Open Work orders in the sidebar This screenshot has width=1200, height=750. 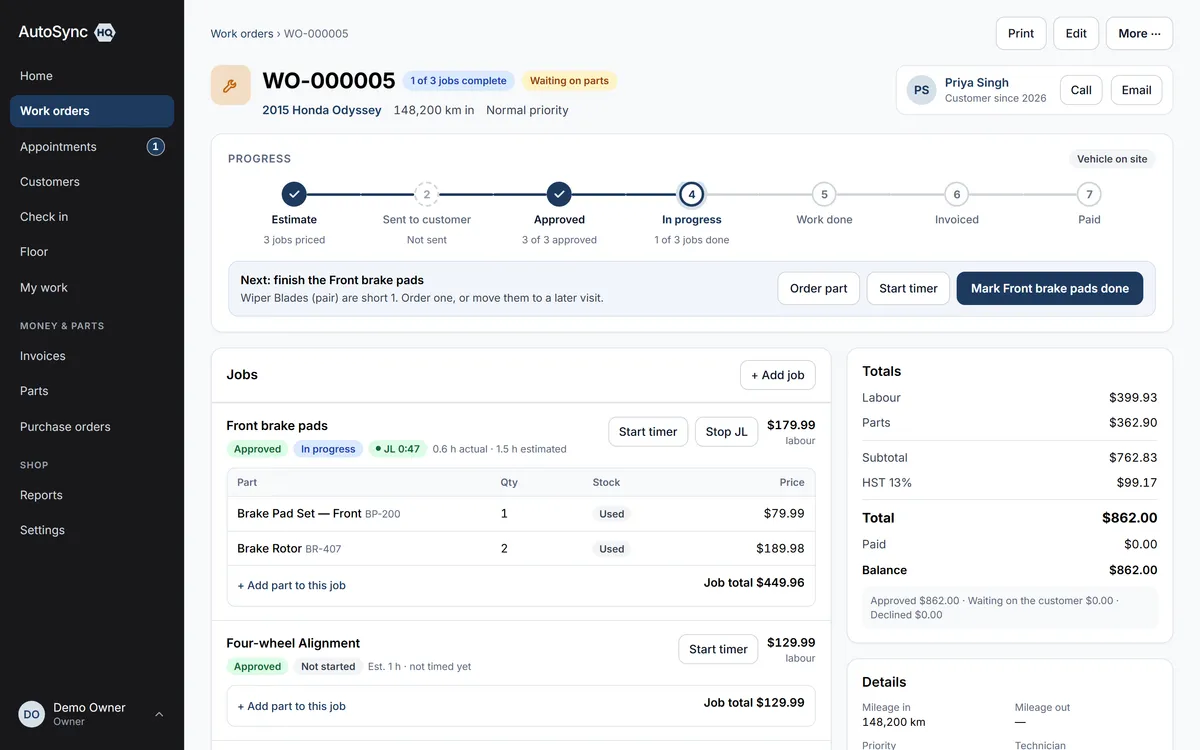pos(92,111)
